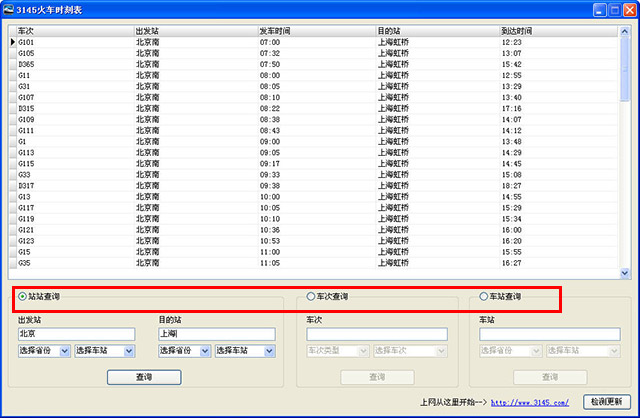Click the disabled 查询 button under 车次
Screen dimensions: 640x418
[x=377, y=377]
